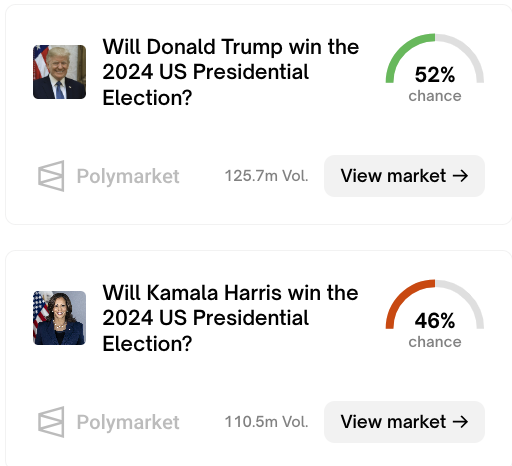Open the 'Will Kamala Harris win' question title
Image resolution: width=512 pixels, height=466 pixels.
pos(230,318)
